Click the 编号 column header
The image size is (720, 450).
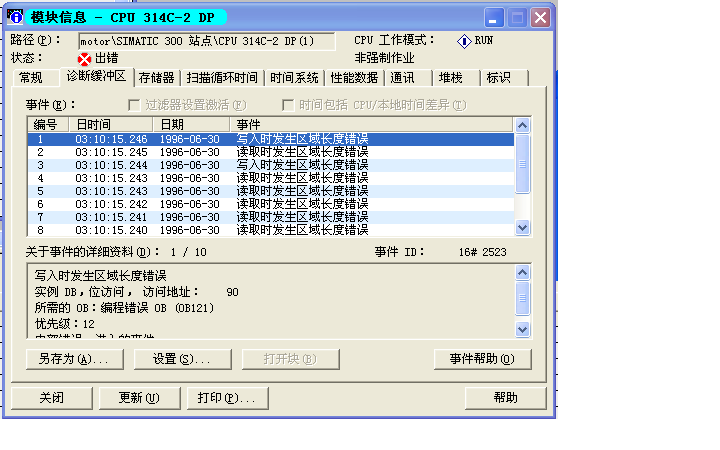tap(48, 124)
